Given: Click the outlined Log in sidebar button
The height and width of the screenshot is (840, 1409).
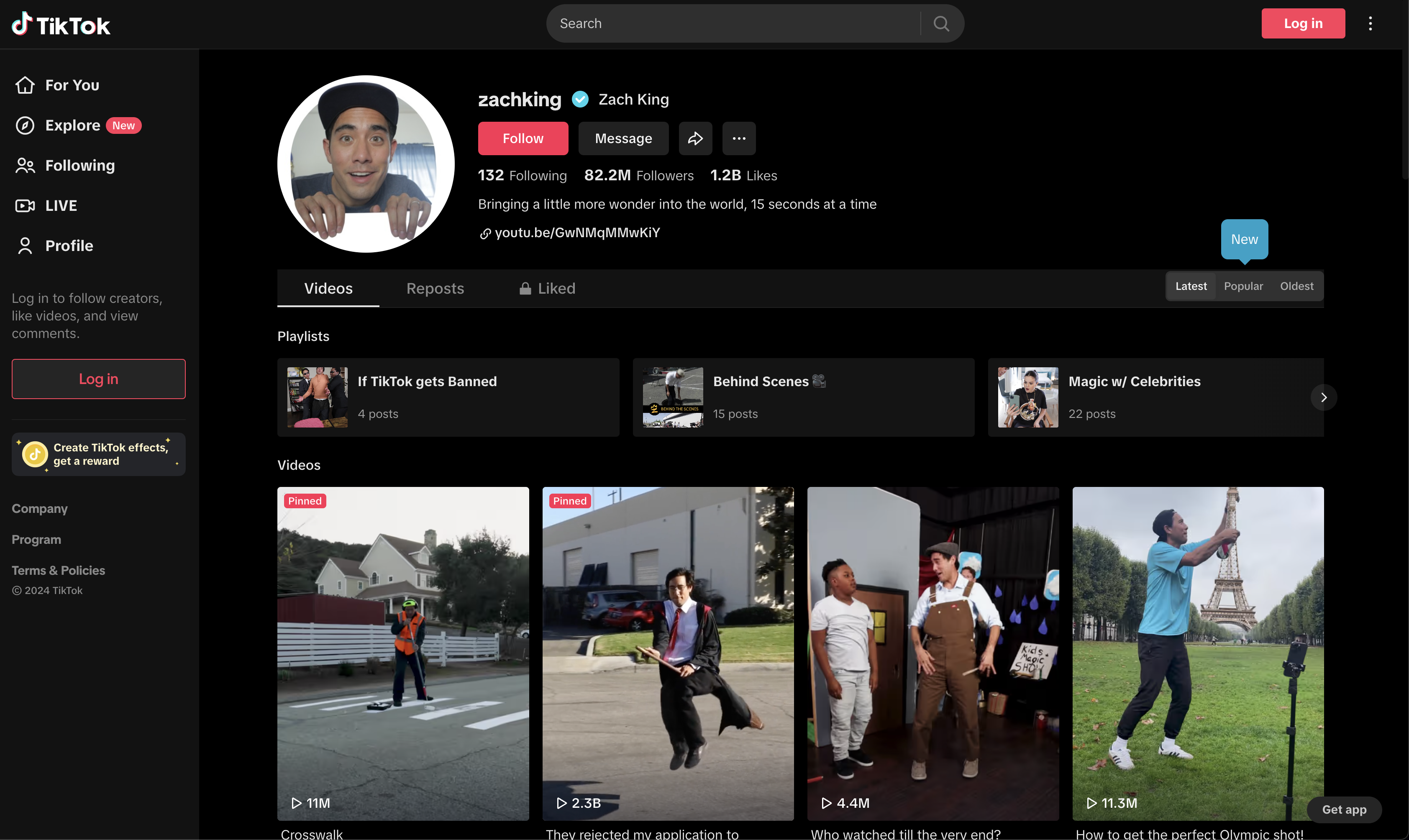Looking at the screenshot, I should (98, 379).
